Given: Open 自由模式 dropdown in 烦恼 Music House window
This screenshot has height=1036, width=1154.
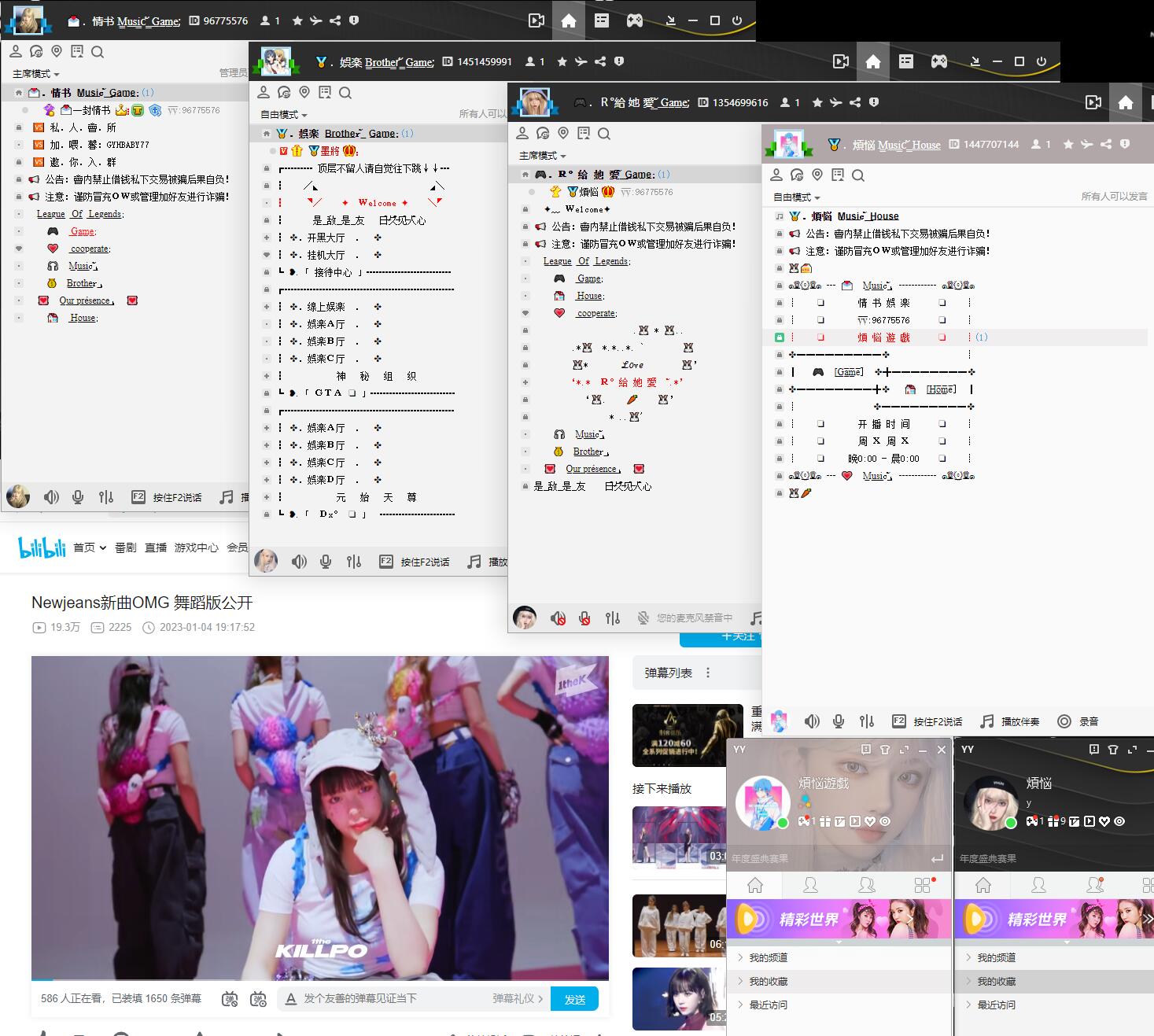Looking at the screenshot, I should 797,197.
